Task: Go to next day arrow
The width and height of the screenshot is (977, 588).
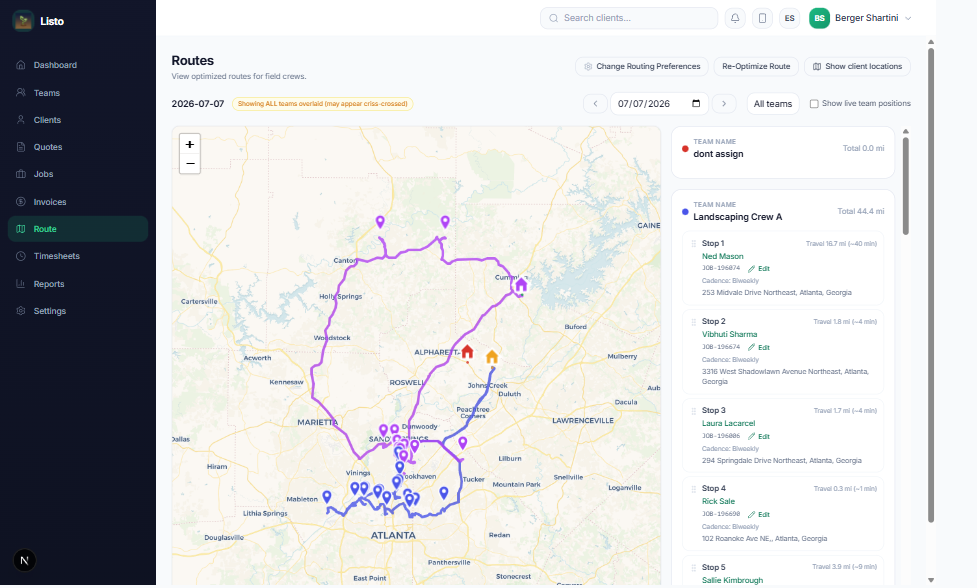Action: (x=724, y=103)
